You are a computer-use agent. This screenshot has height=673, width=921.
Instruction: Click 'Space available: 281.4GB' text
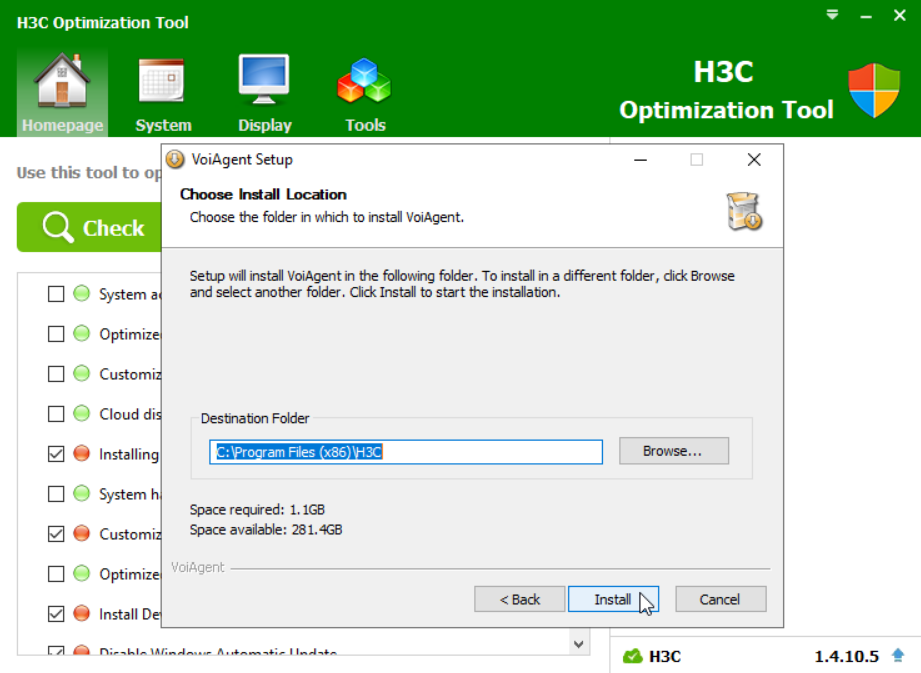[266, 530]
